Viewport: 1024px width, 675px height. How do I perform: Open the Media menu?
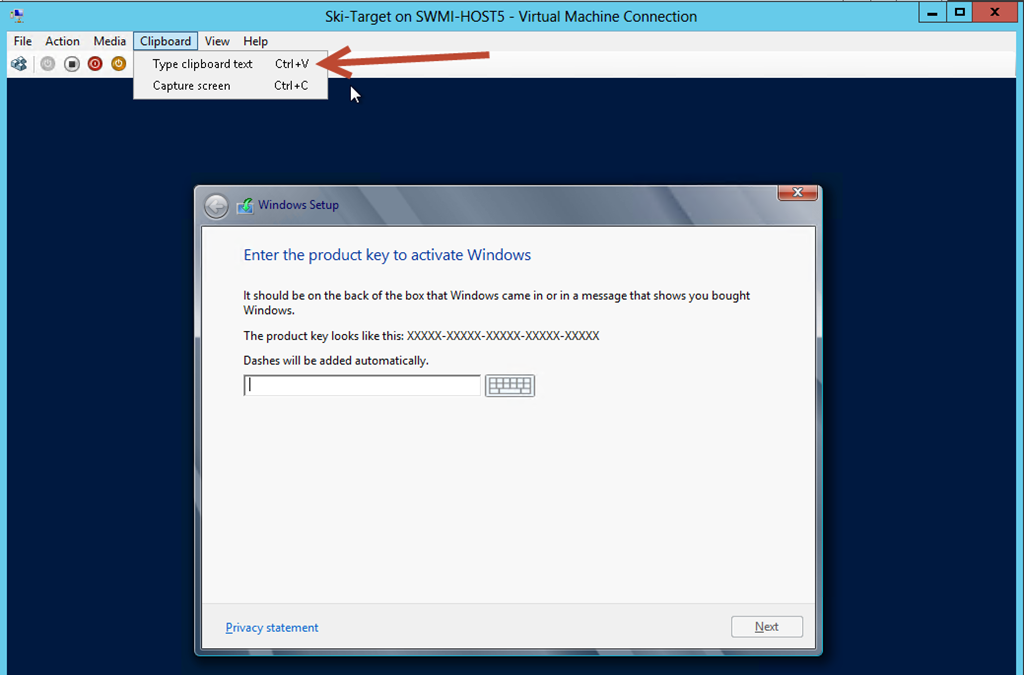(x=110, y=41)
